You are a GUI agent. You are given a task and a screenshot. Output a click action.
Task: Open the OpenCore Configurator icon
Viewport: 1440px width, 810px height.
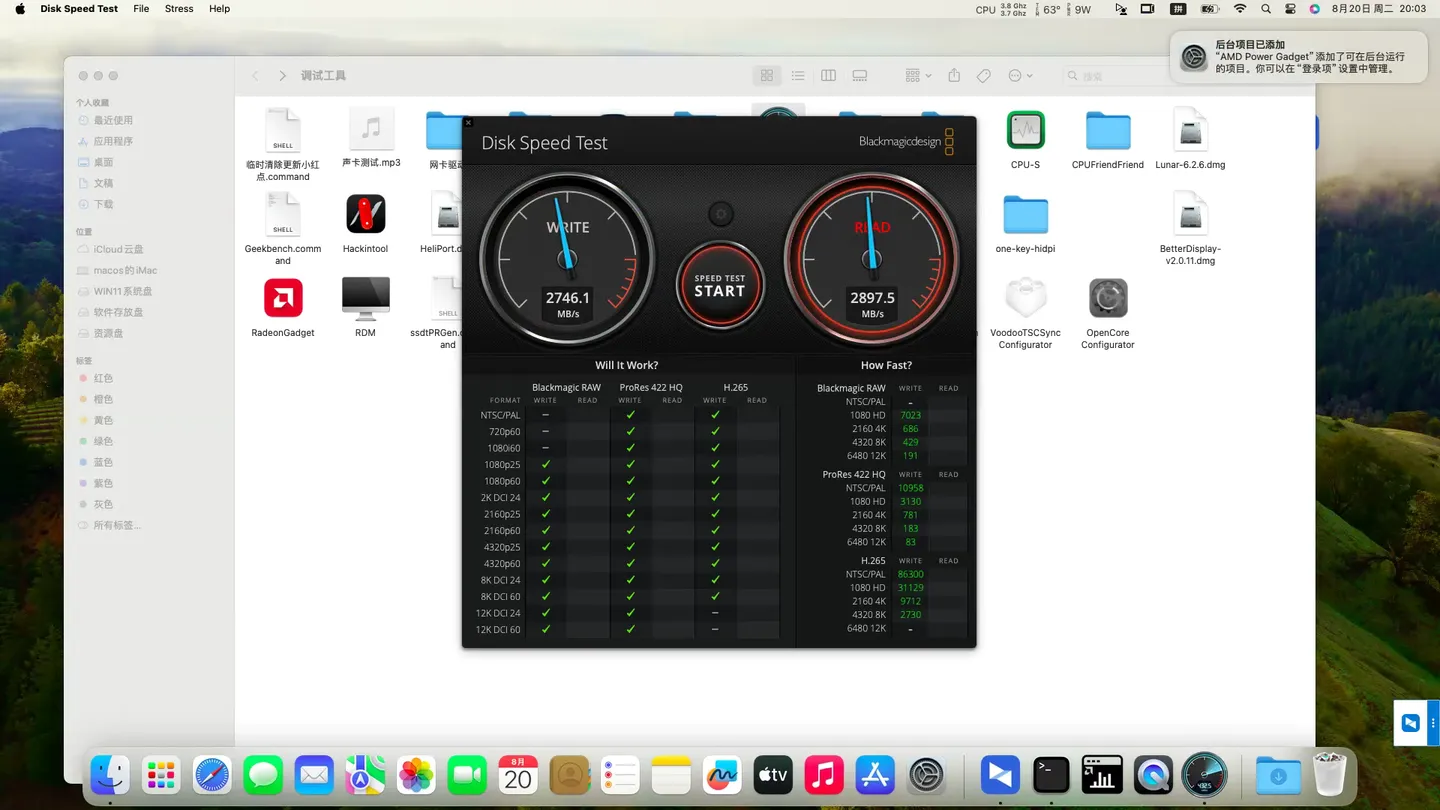click(1107, 299)
